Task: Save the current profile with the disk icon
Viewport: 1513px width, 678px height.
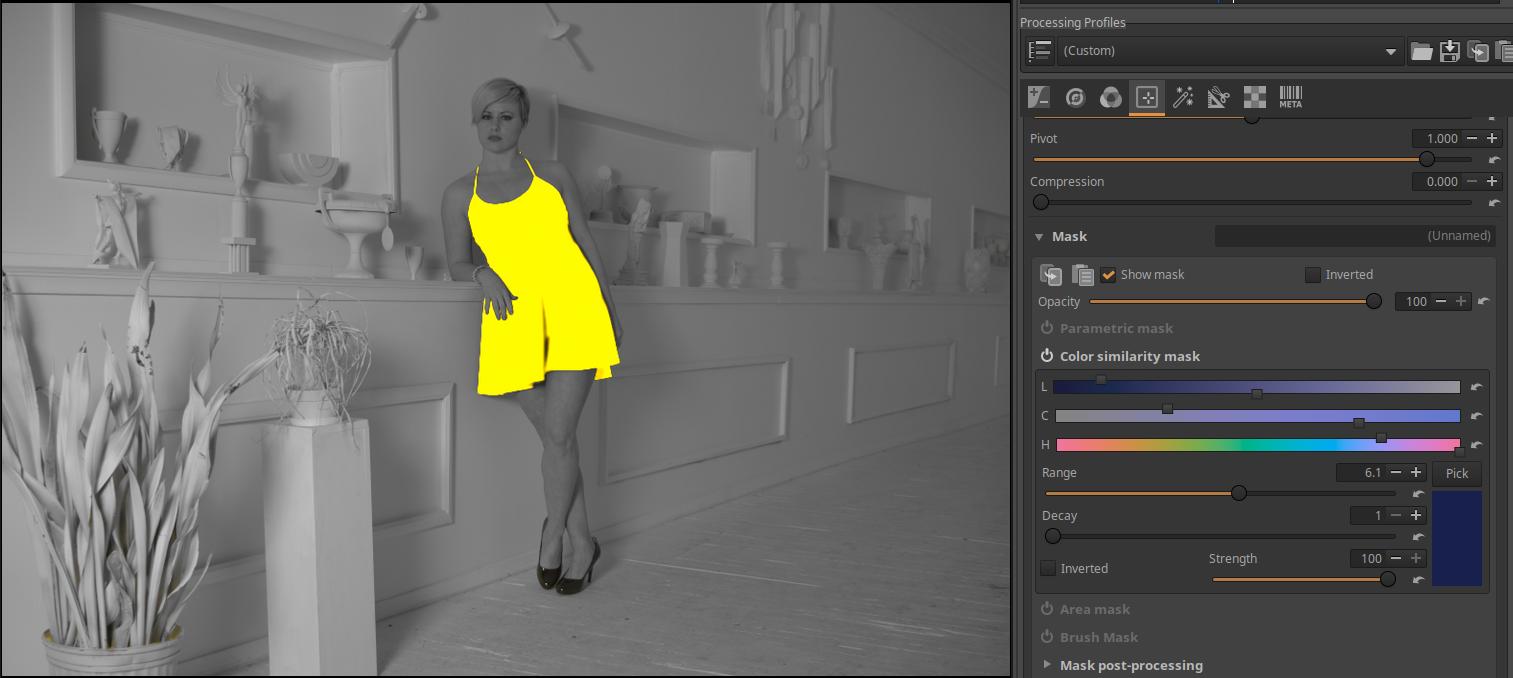Action: point(1449,52)
